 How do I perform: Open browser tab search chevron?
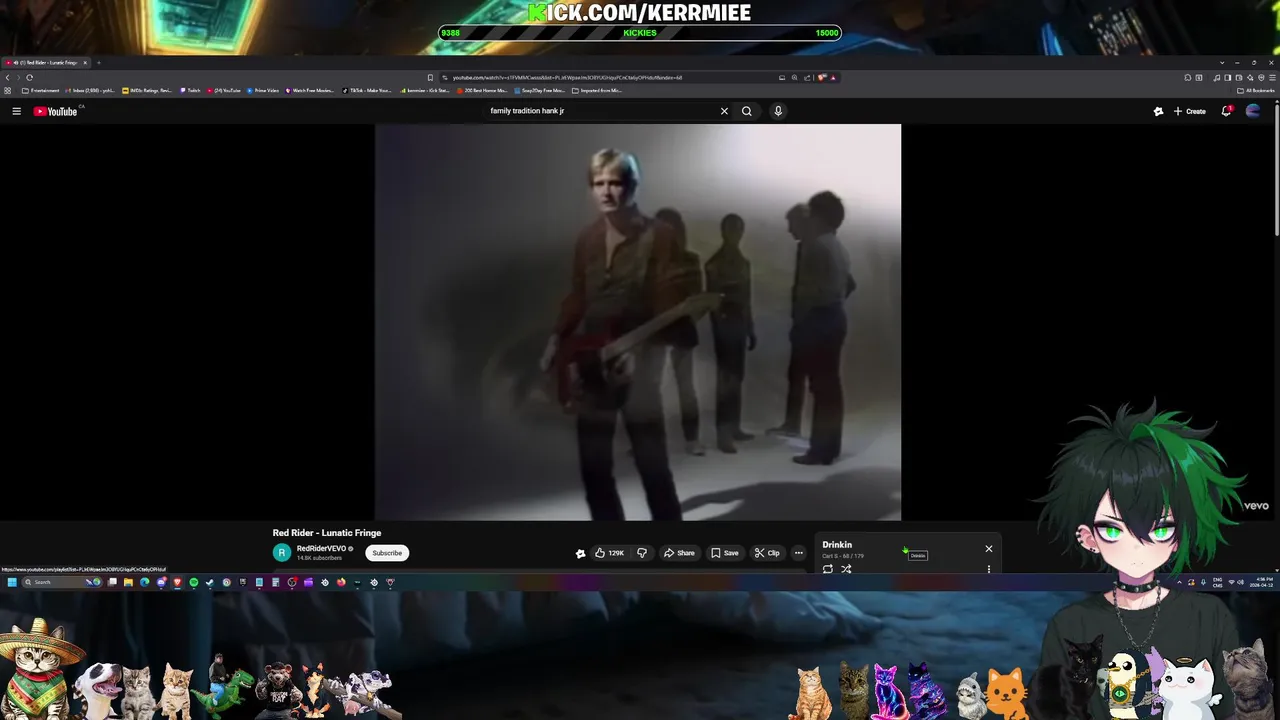1221,63
